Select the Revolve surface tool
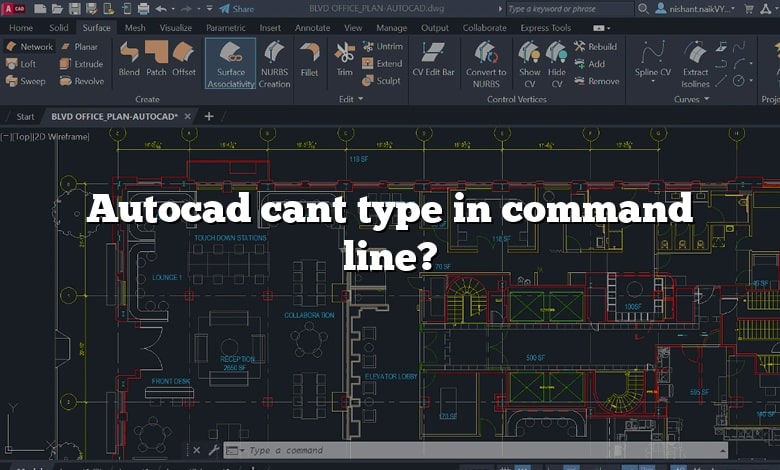780x470 pixels. tap(82, 81)
